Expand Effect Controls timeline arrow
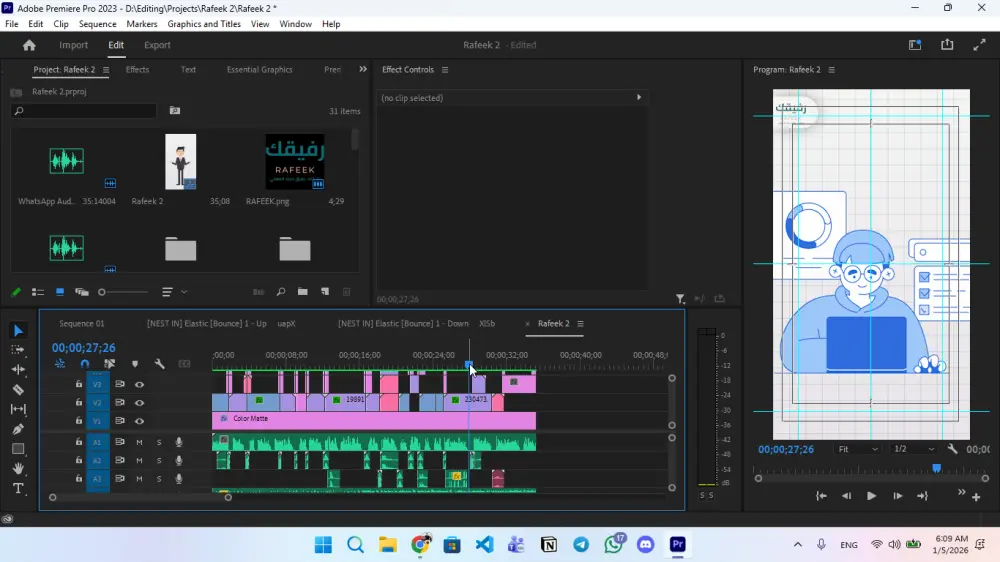Screen dimensions: 1000x562 tap(638, 98)
